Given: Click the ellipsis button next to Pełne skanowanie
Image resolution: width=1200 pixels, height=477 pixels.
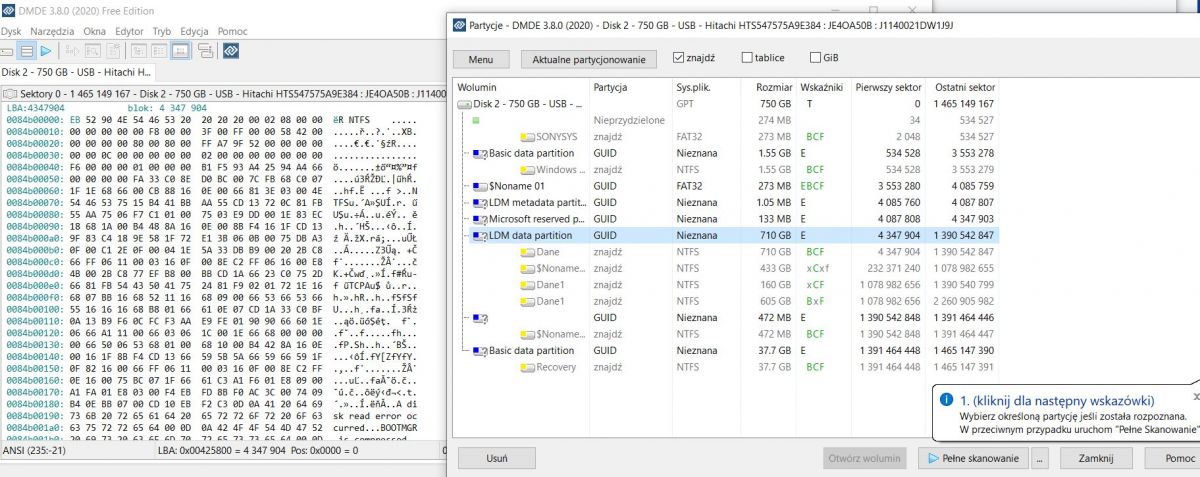Looking at the screenshot, I should 1040,459.
